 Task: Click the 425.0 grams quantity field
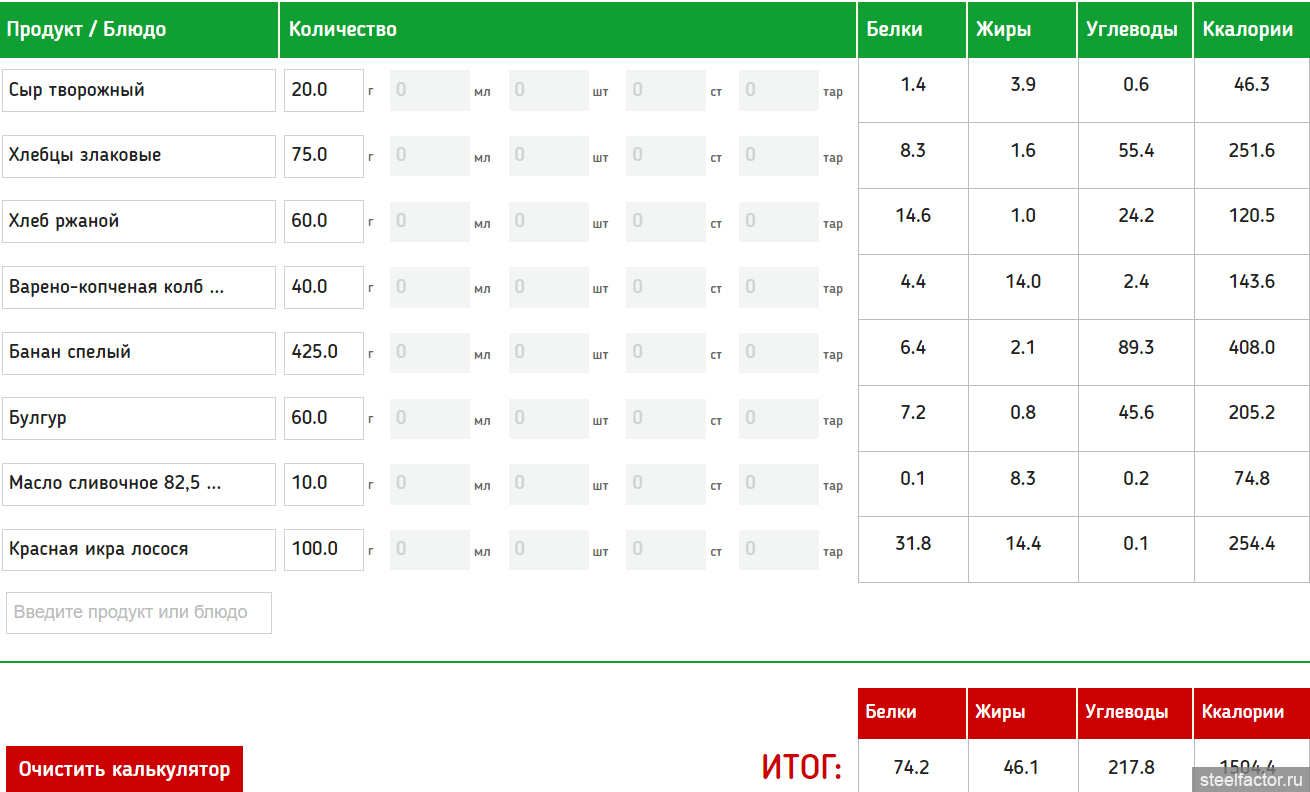pyautogui.click(x=323, y=353)
